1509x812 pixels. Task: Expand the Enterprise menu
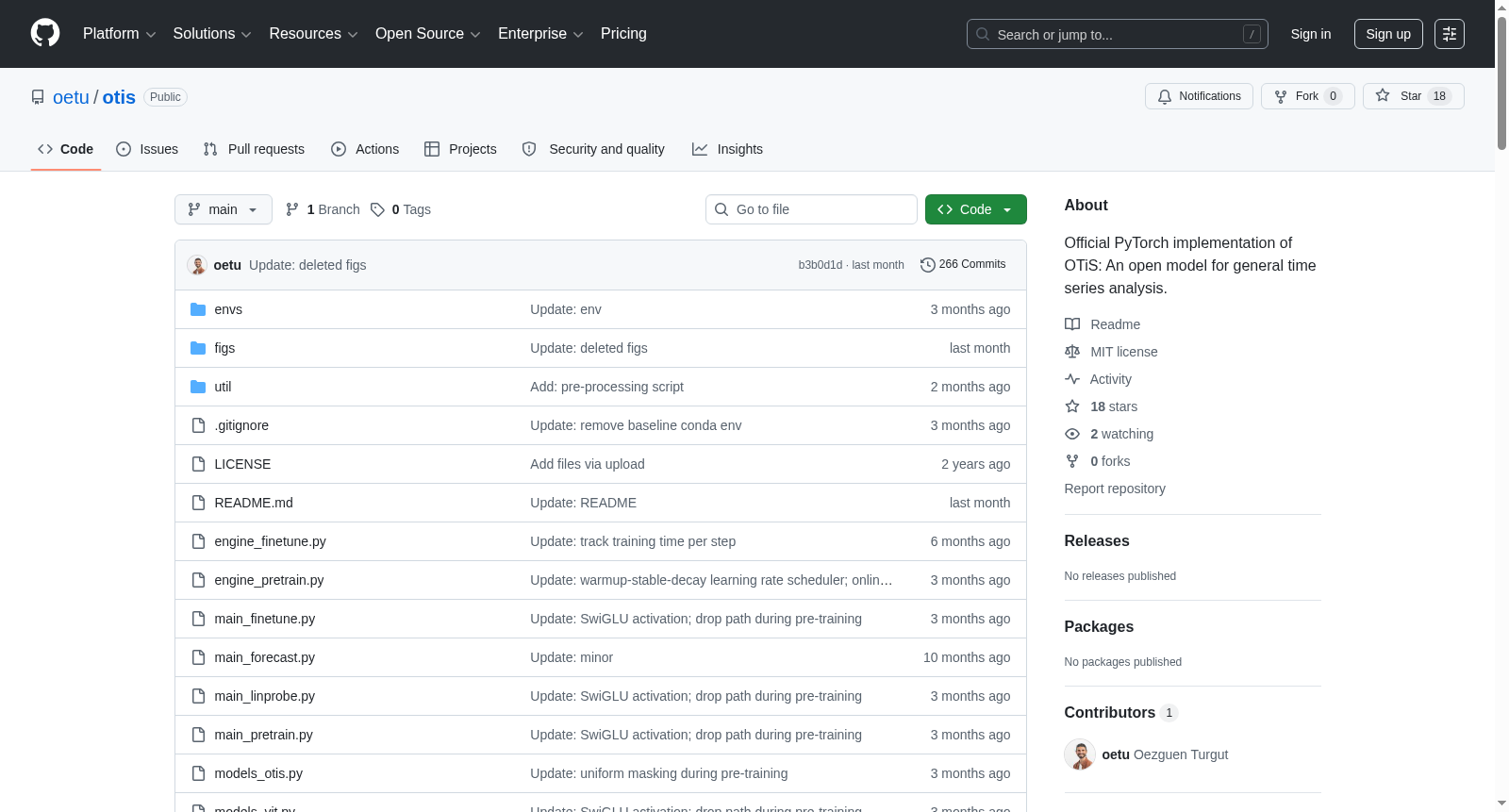540,34
